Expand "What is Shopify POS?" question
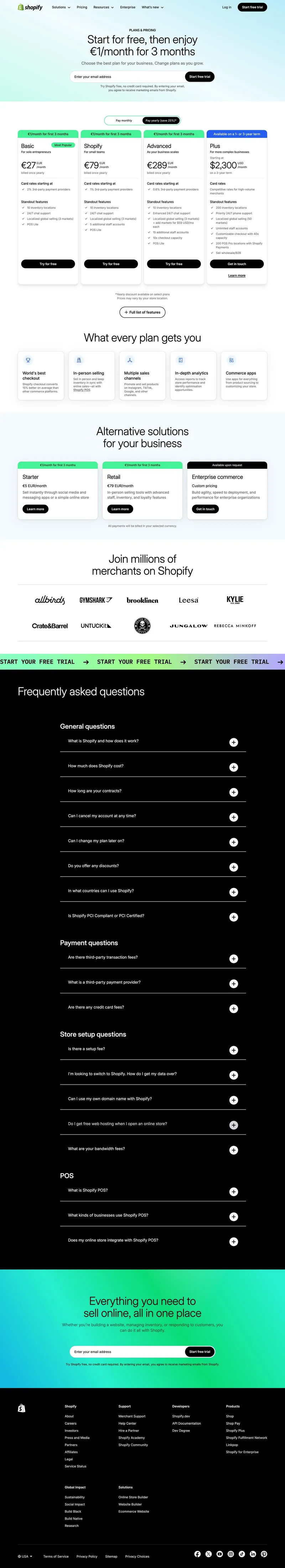 tap(233, 1191)
